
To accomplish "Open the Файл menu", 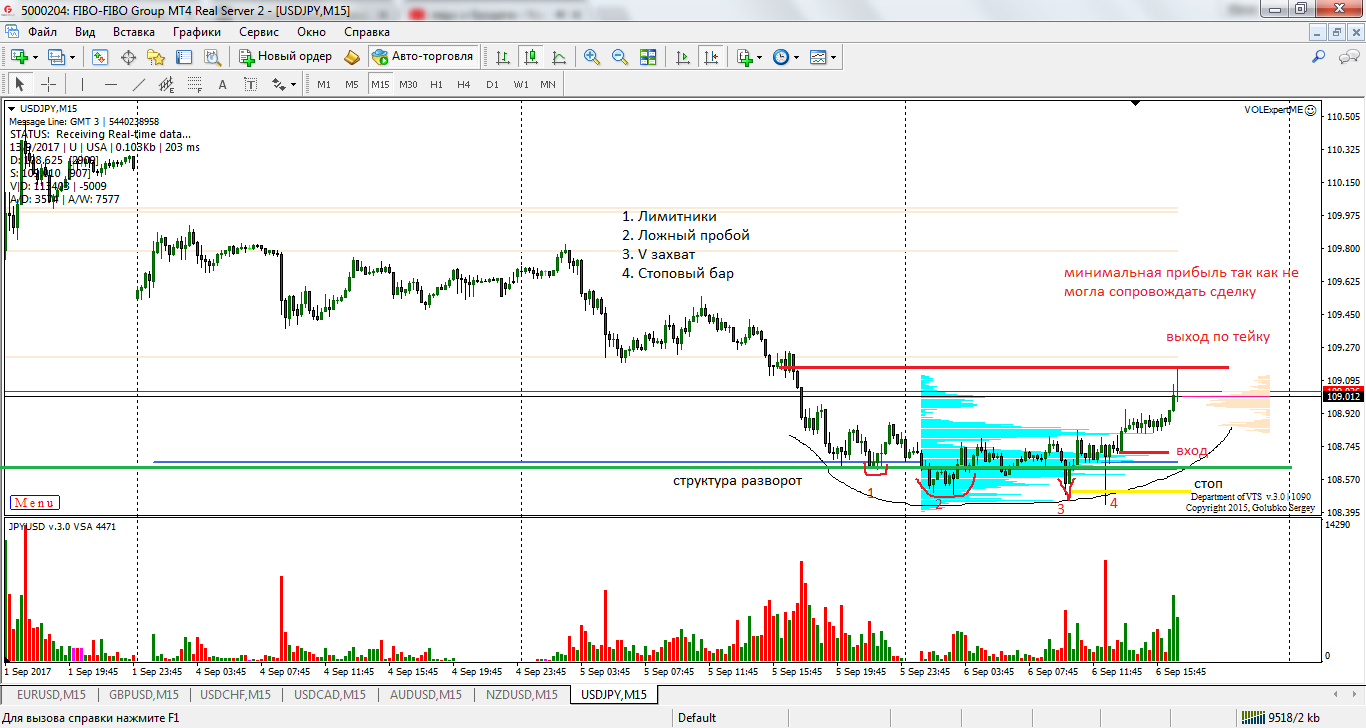I will click(42, 31).
